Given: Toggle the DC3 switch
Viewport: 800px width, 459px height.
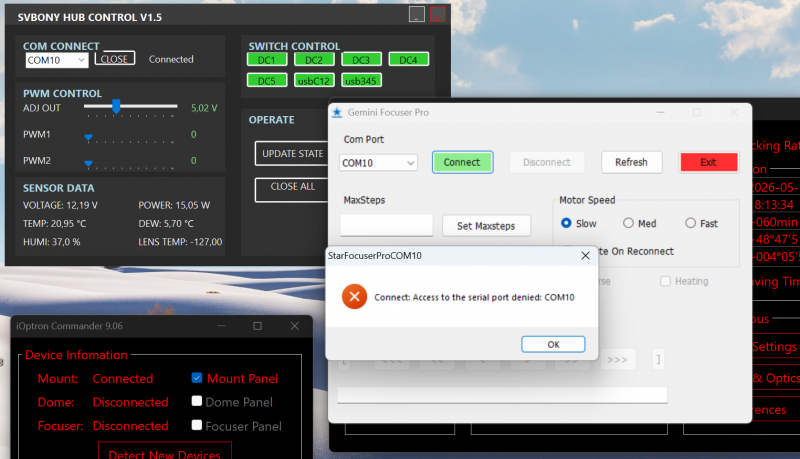Looking at the screenshot, I should pyautogui.click(x=361, y=60).
